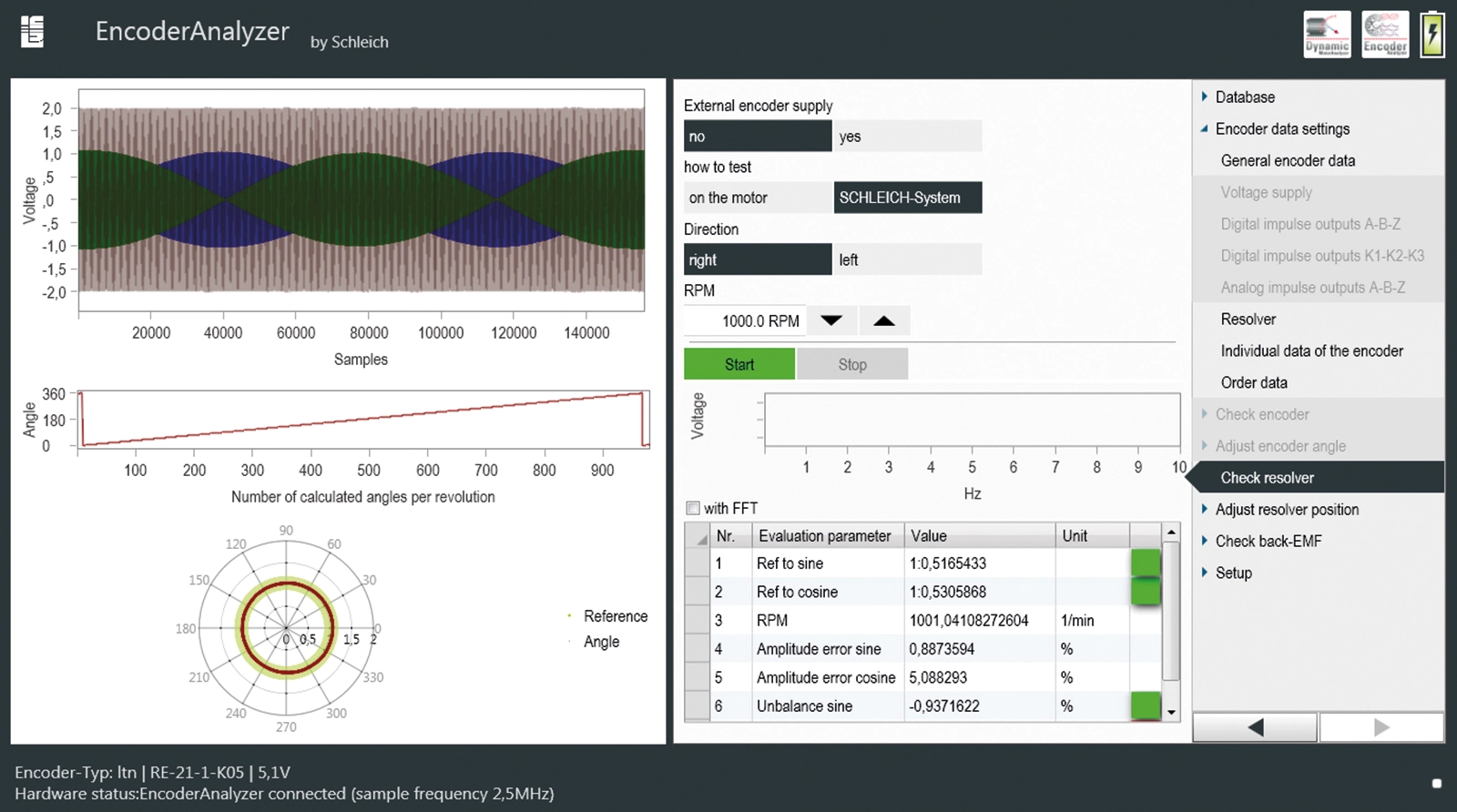Viewport: 1457px width, 812px height.
Task: Open the Dynamic module icon
Action: point(1327,35)
